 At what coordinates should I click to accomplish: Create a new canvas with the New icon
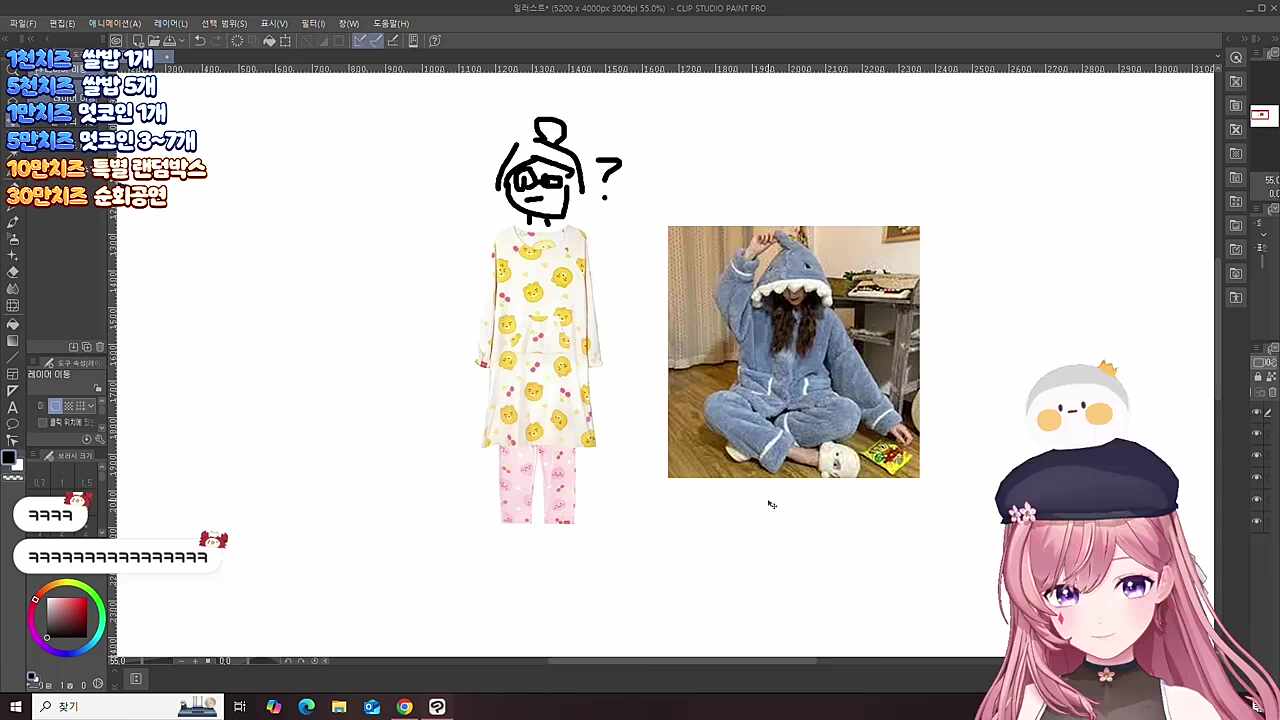click(138, 41)
